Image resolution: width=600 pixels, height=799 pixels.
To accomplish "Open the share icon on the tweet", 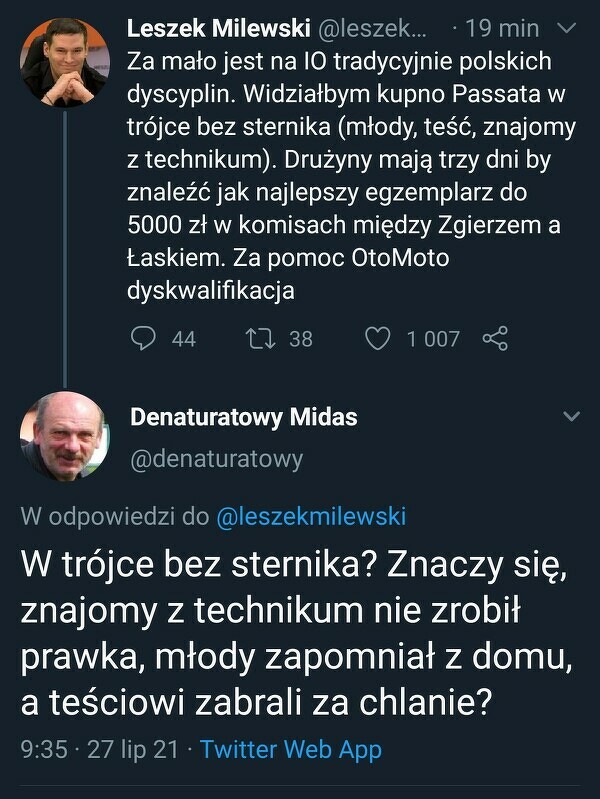I will (x=495, y=339).
